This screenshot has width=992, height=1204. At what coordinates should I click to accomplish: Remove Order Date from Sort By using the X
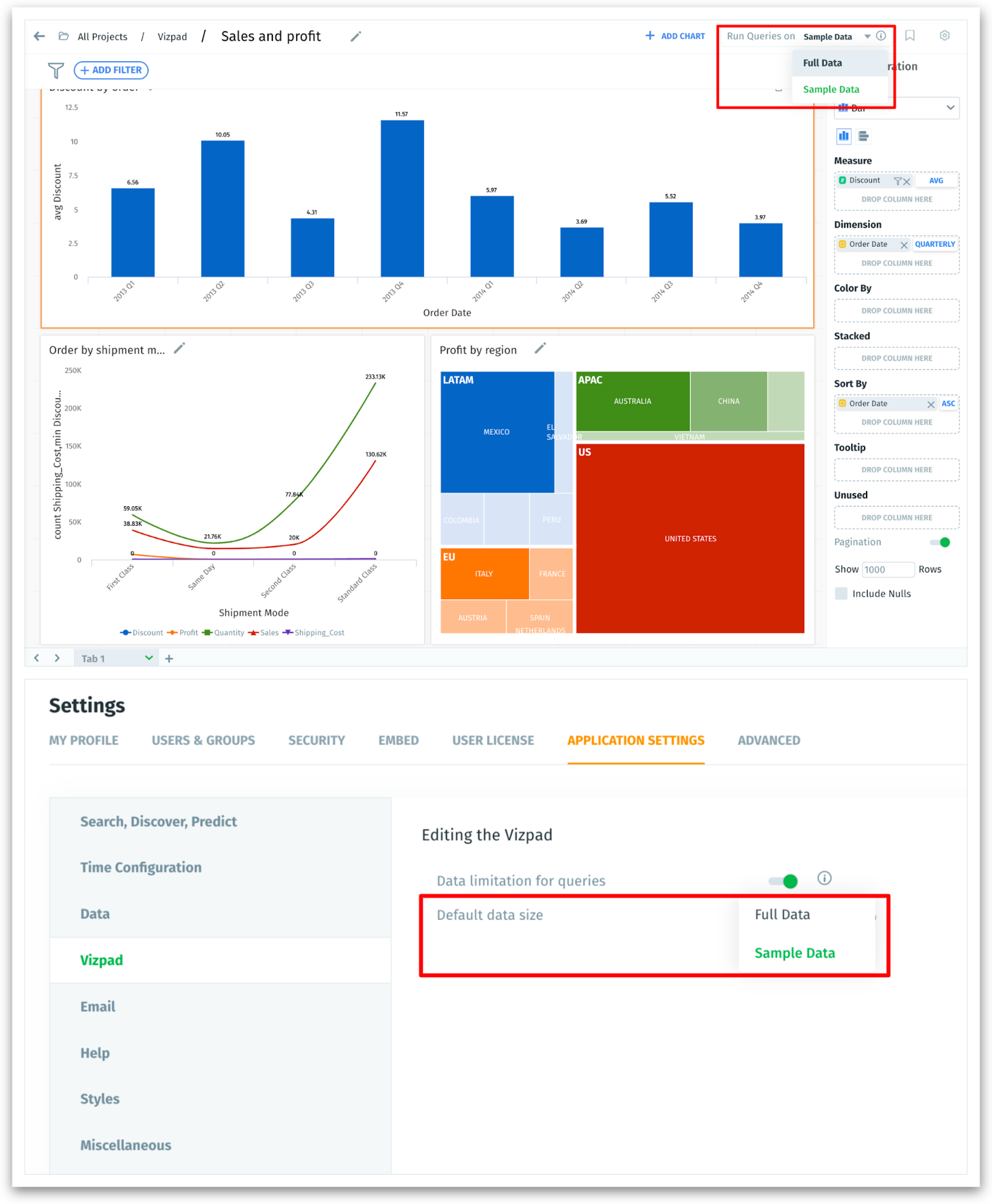click(930, 404)
